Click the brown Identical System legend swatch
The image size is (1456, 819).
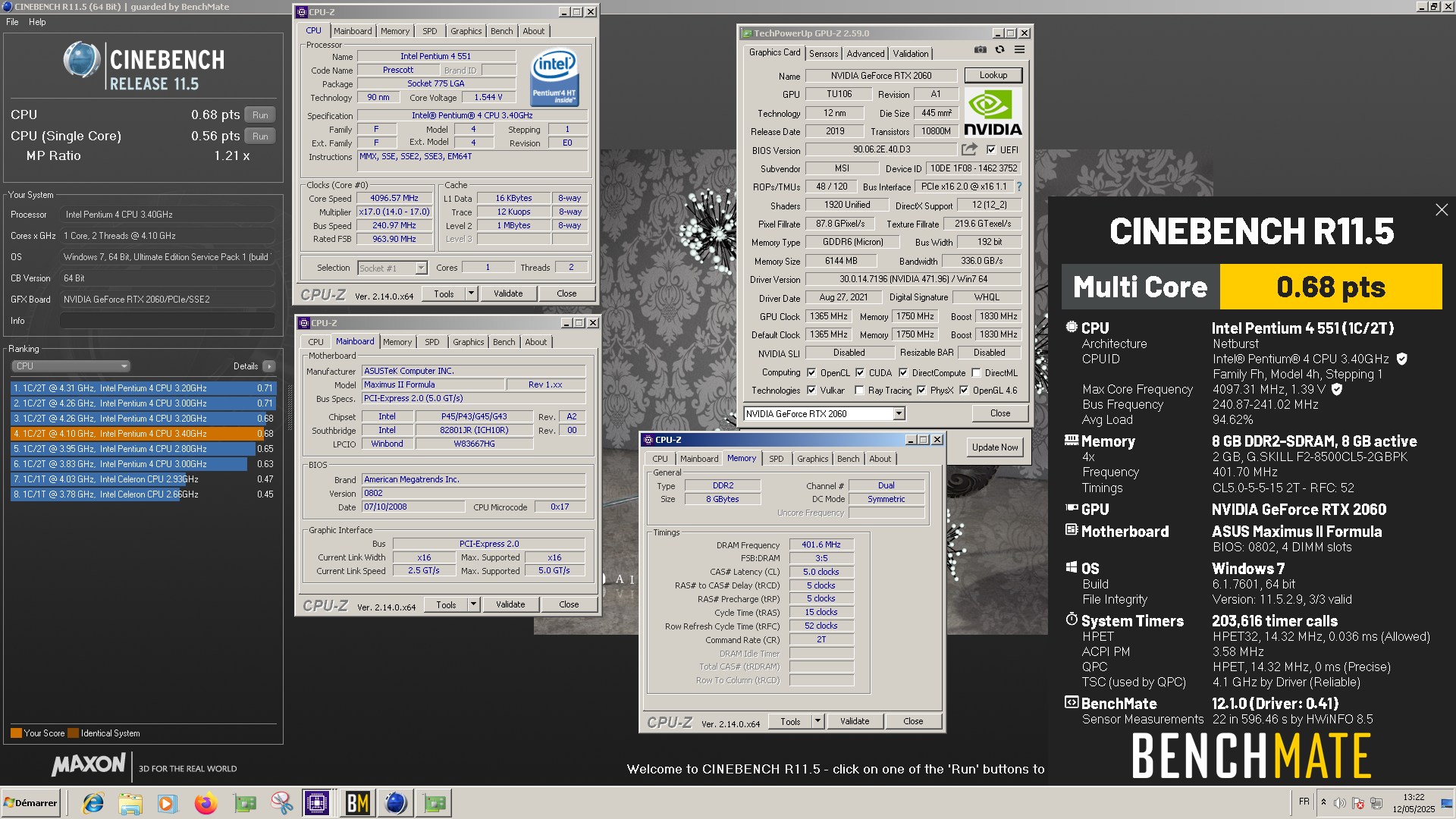click(x=73, y=733)
